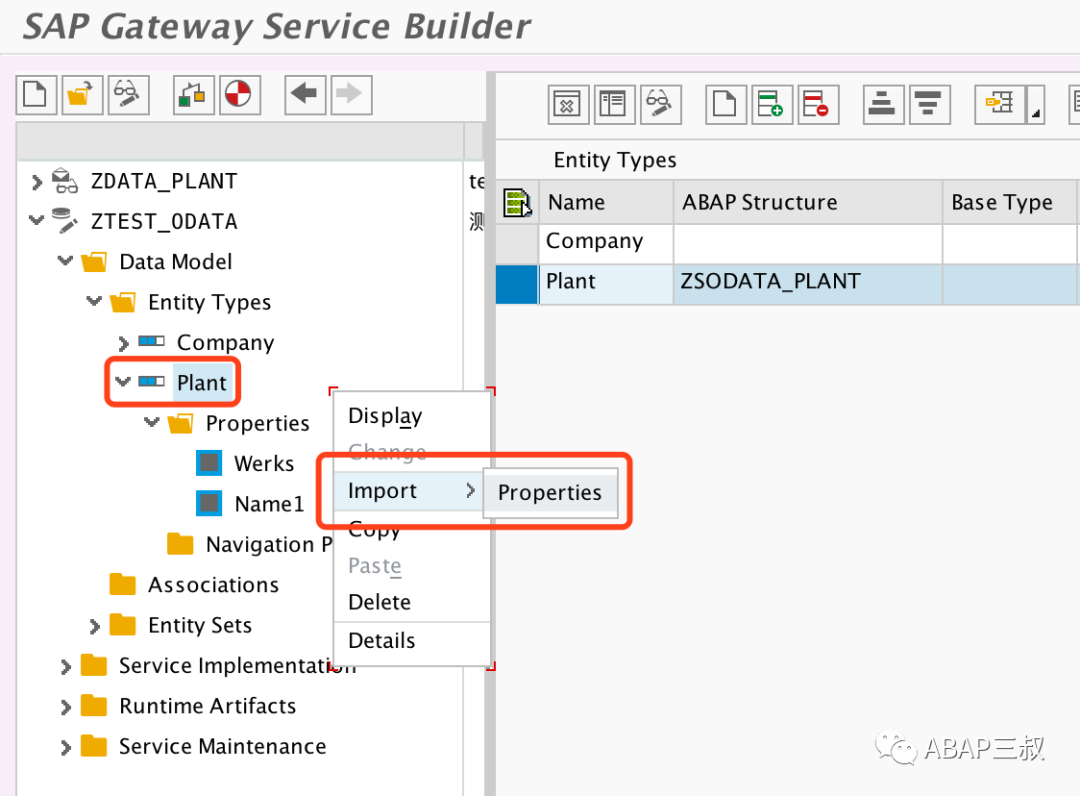Expand the Company entity type

pos(123,344)
